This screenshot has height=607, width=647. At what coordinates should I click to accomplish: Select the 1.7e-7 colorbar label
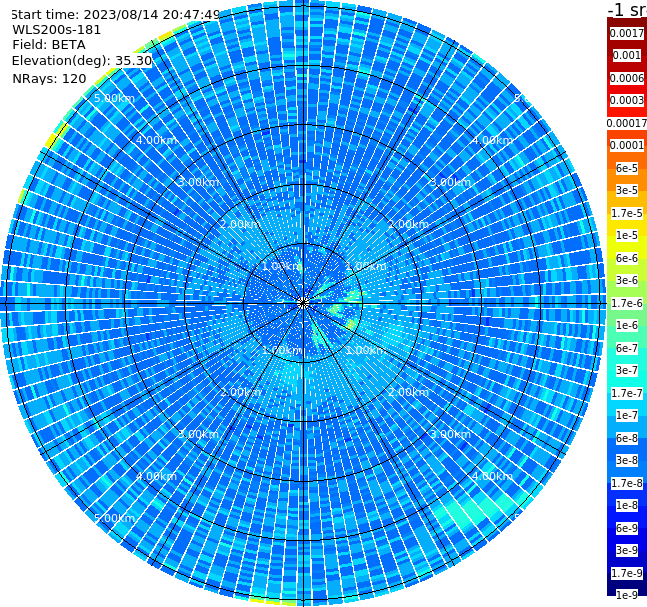pyautogui.click(x=627, y=393)
